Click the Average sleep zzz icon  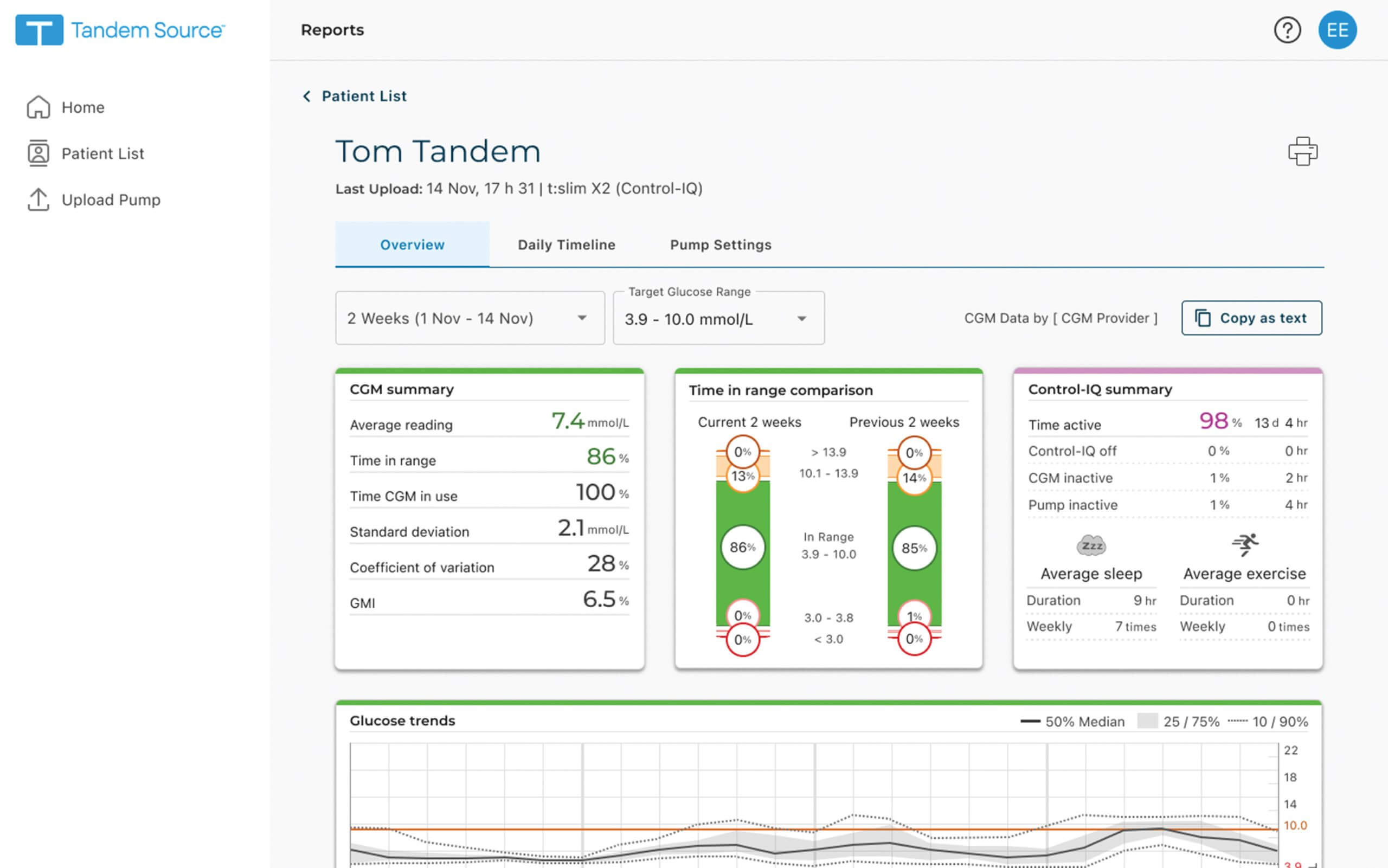(1091, 545)
